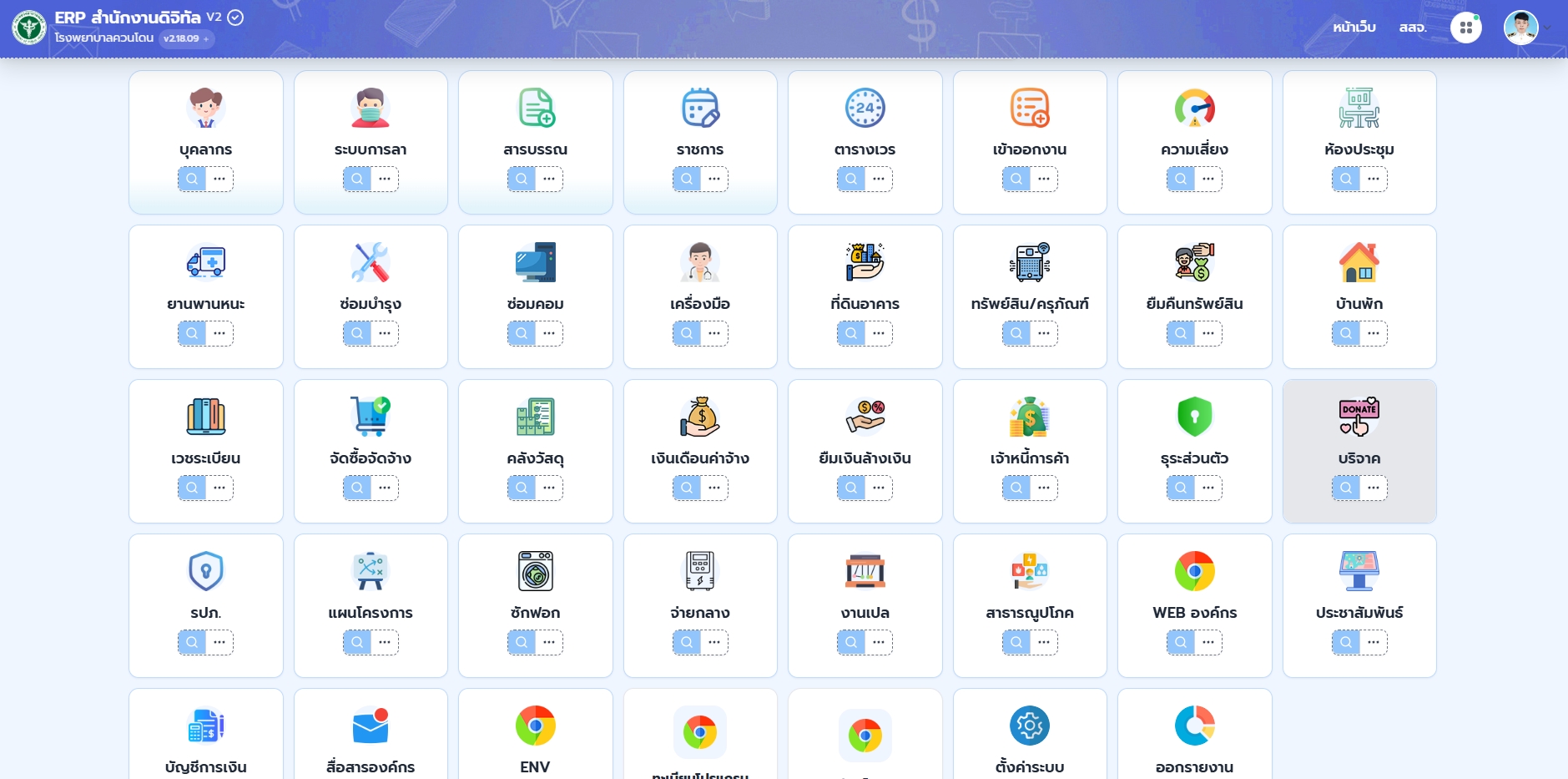Click the search button under รปภ.
Screen dimensions: 1568x779
coord(192,642)
